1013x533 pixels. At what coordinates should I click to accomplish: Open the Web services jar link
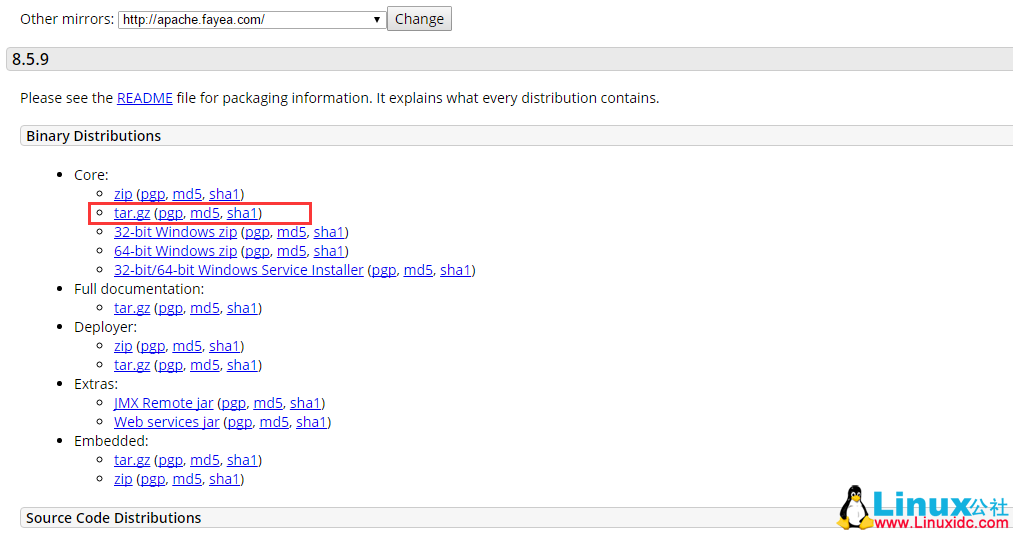166,422
